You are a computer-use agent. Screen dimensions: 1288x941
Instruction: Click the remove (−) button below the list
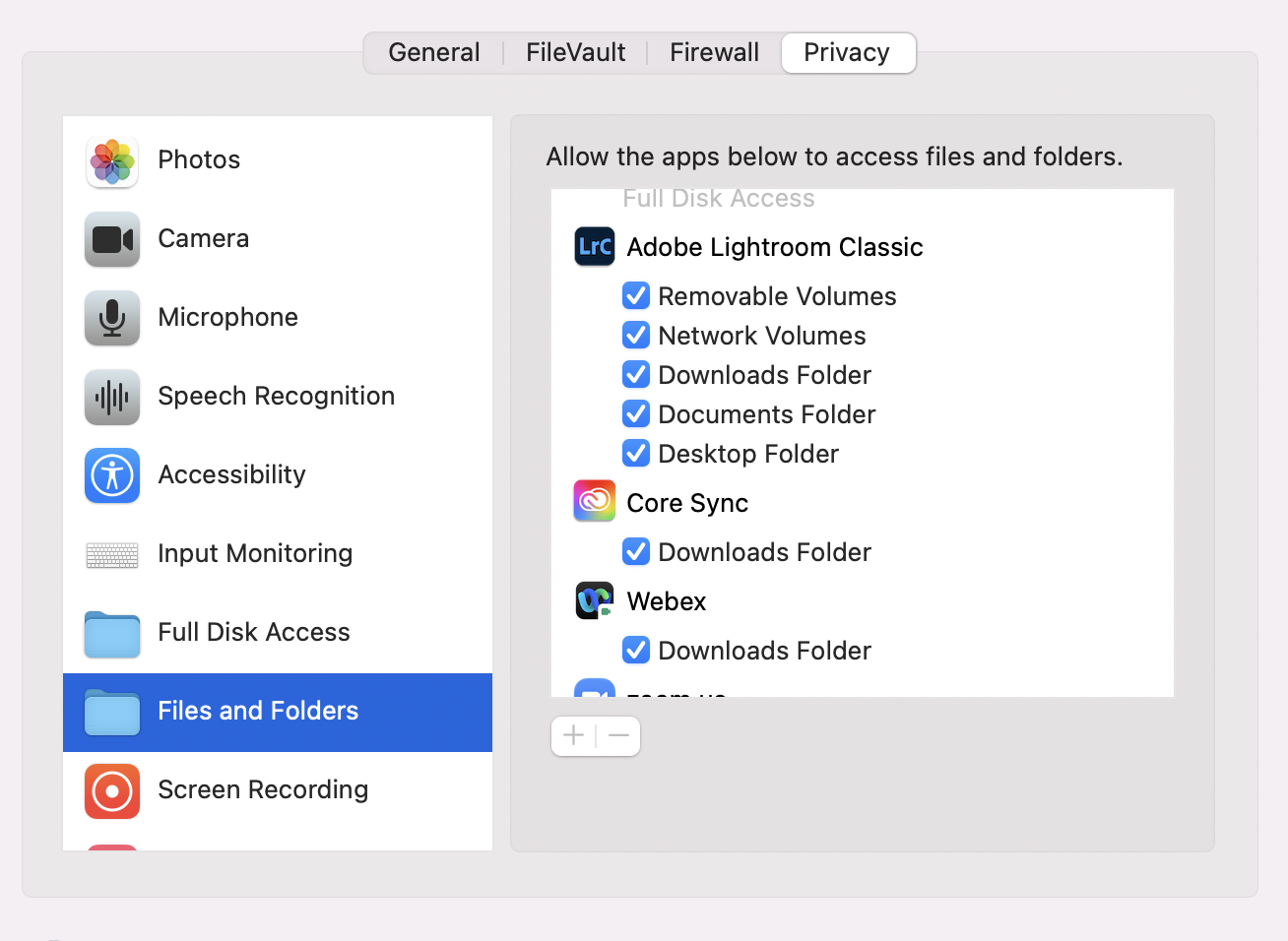[617, 735]
